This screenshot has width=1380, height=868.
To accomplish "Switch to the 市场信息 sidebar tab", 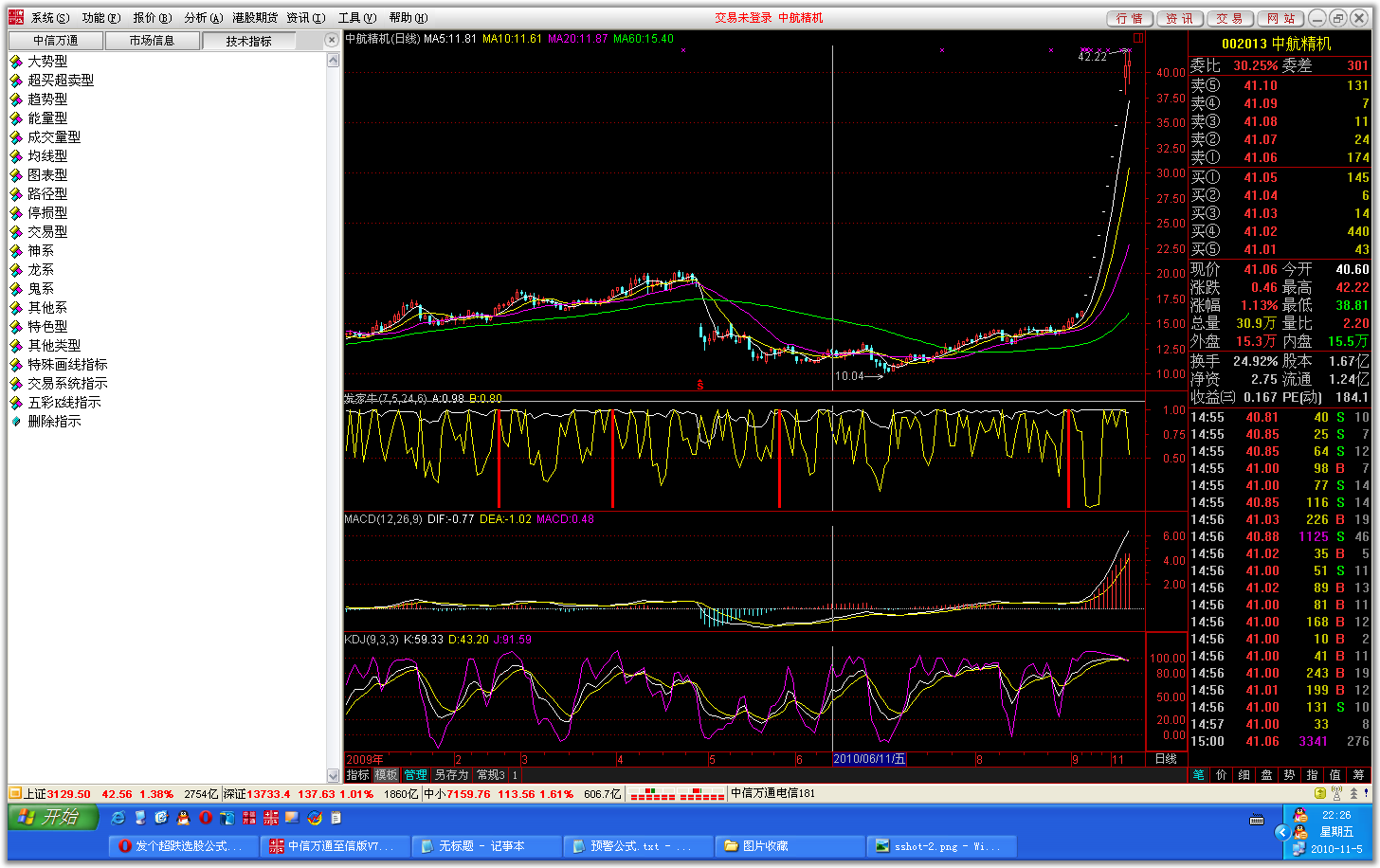I will 153,41.
